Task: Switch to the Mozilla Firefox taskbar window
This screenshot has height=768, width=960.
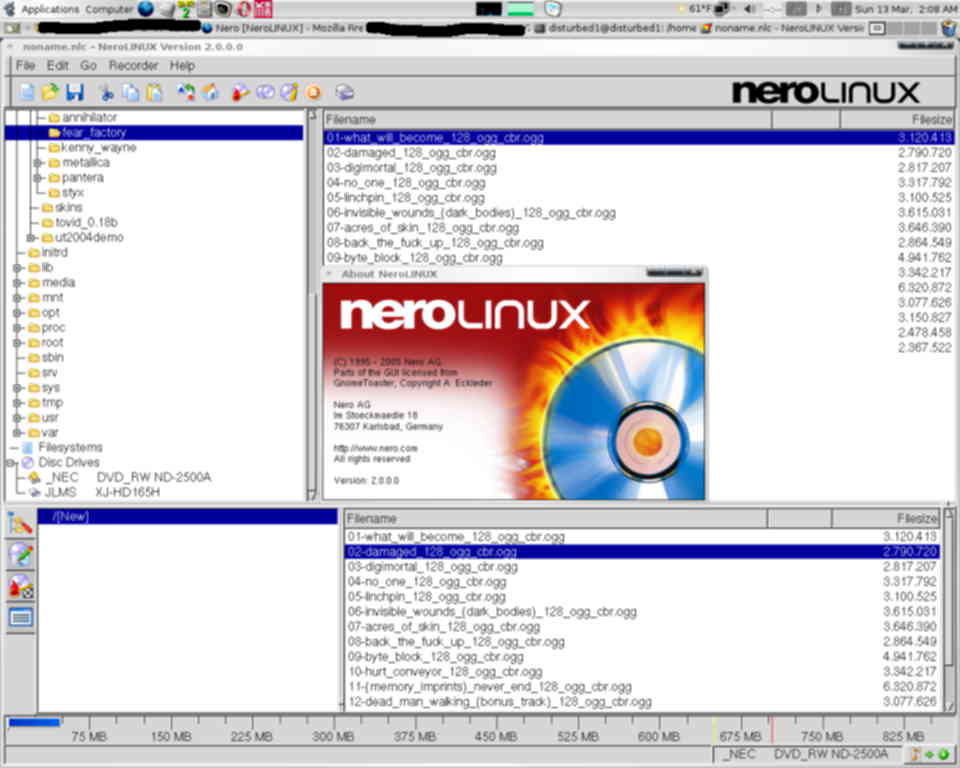Action: [x=283, y=28]
